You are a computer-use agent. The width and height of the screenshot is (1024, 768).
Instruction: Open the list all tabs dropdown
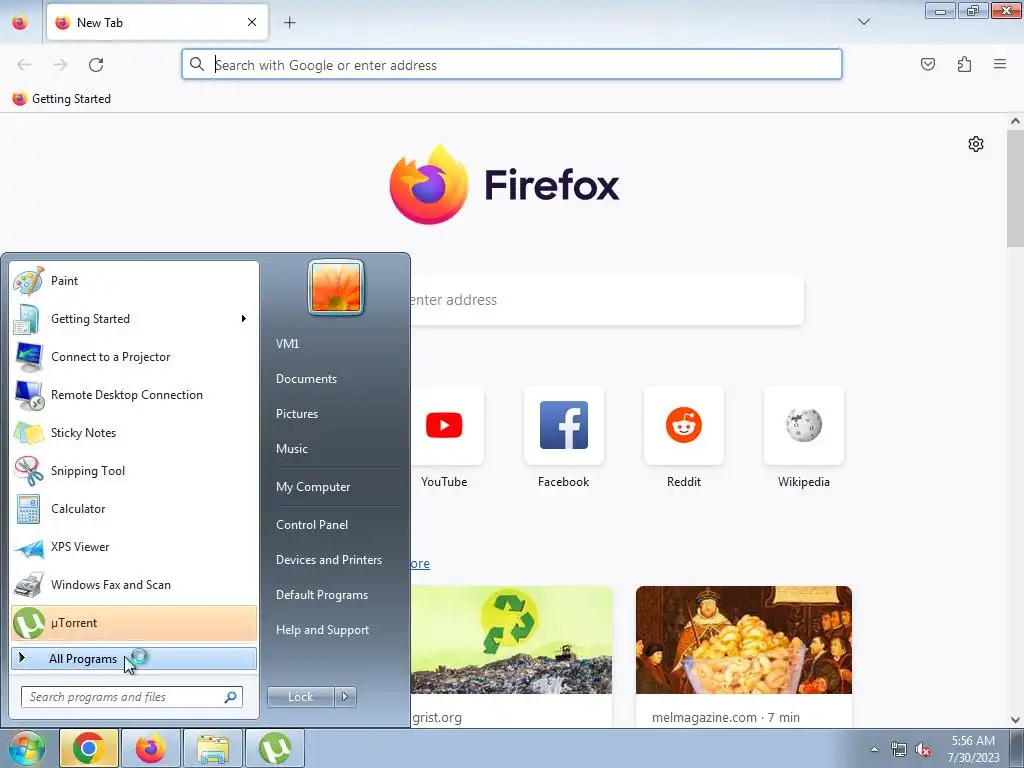[863, 22]
